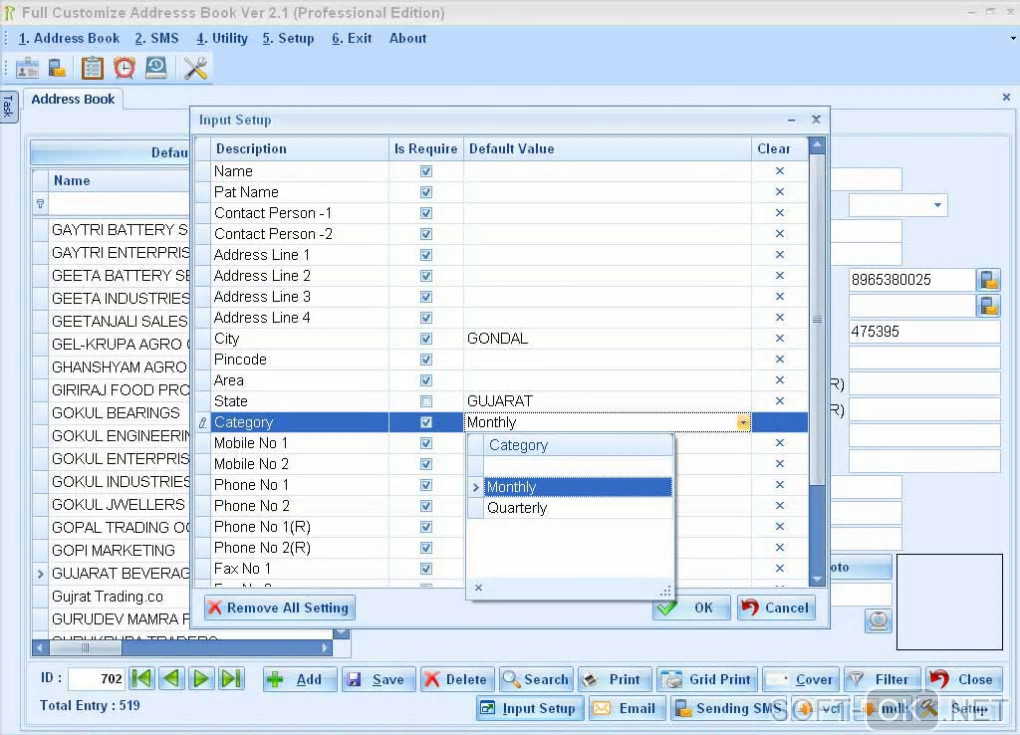
Task: Click the Grid Print button
Action: (707, 680)
